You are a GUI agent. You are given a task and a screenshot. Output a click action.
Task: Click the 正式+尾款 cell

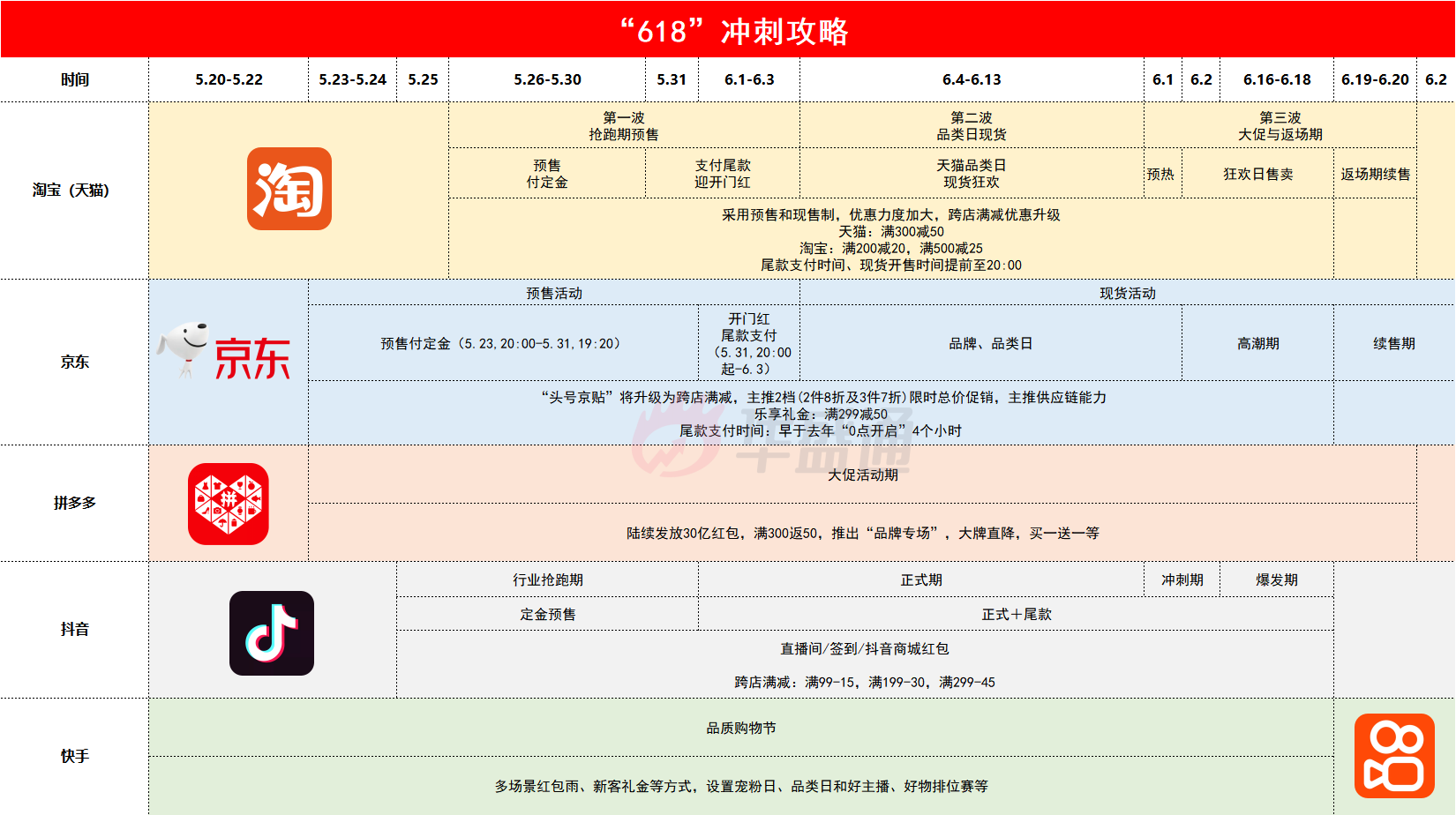[x=1017, y=614]
